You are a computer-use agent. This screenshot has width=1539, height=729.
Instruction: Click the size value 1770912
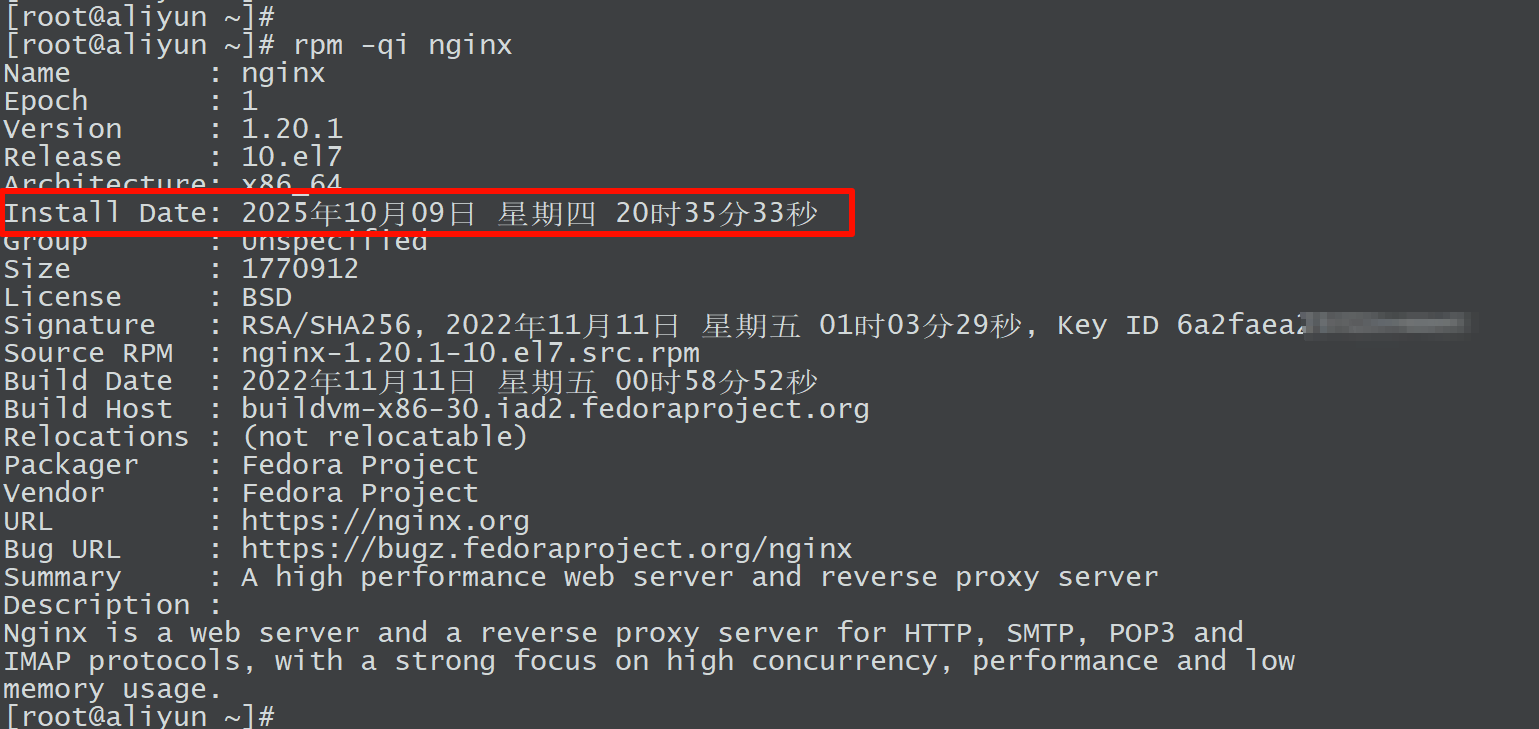point(300,269)
